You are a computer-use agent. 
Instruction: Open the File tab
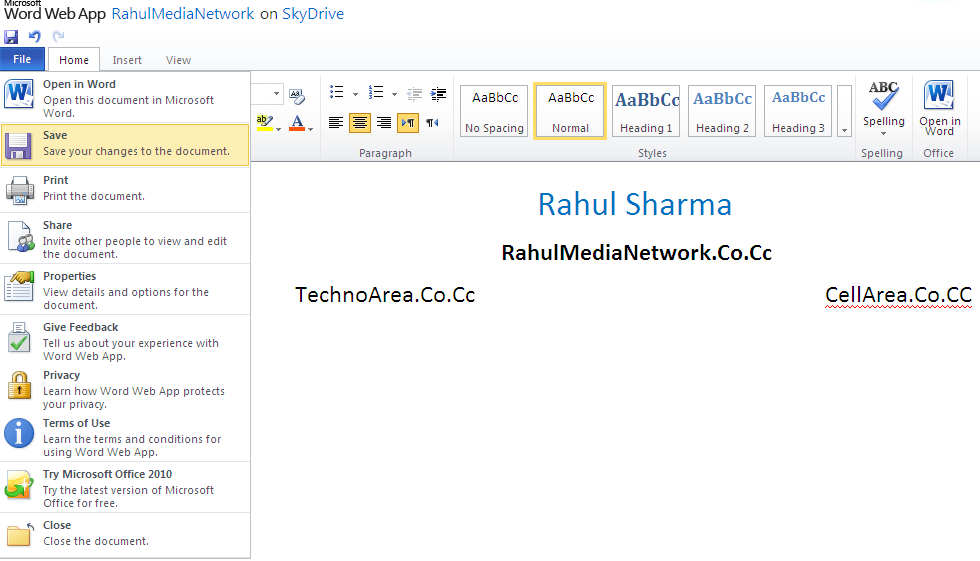[22, 59]
